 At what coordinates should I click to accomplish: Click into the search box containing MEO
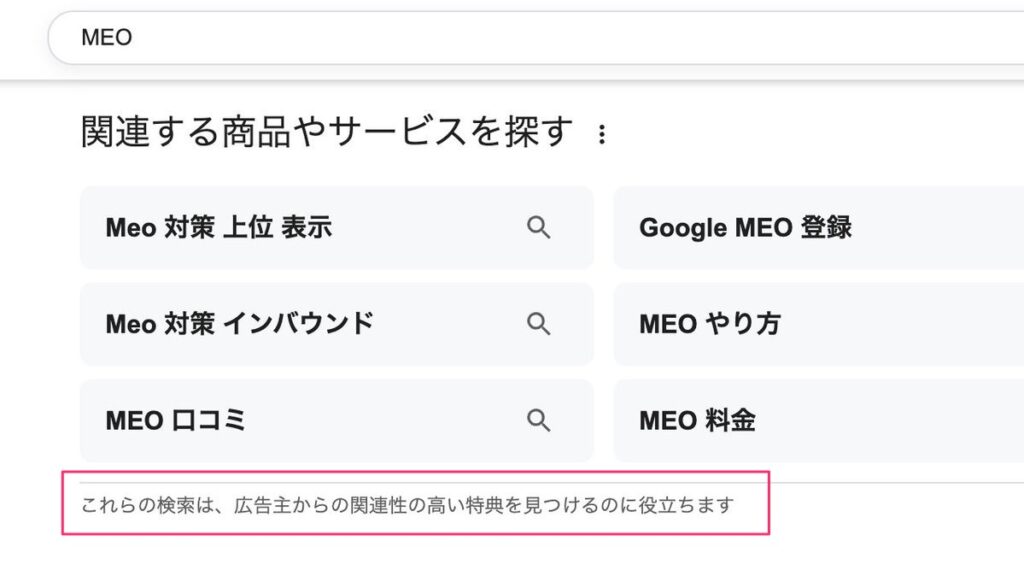click(x=500, y=38)
